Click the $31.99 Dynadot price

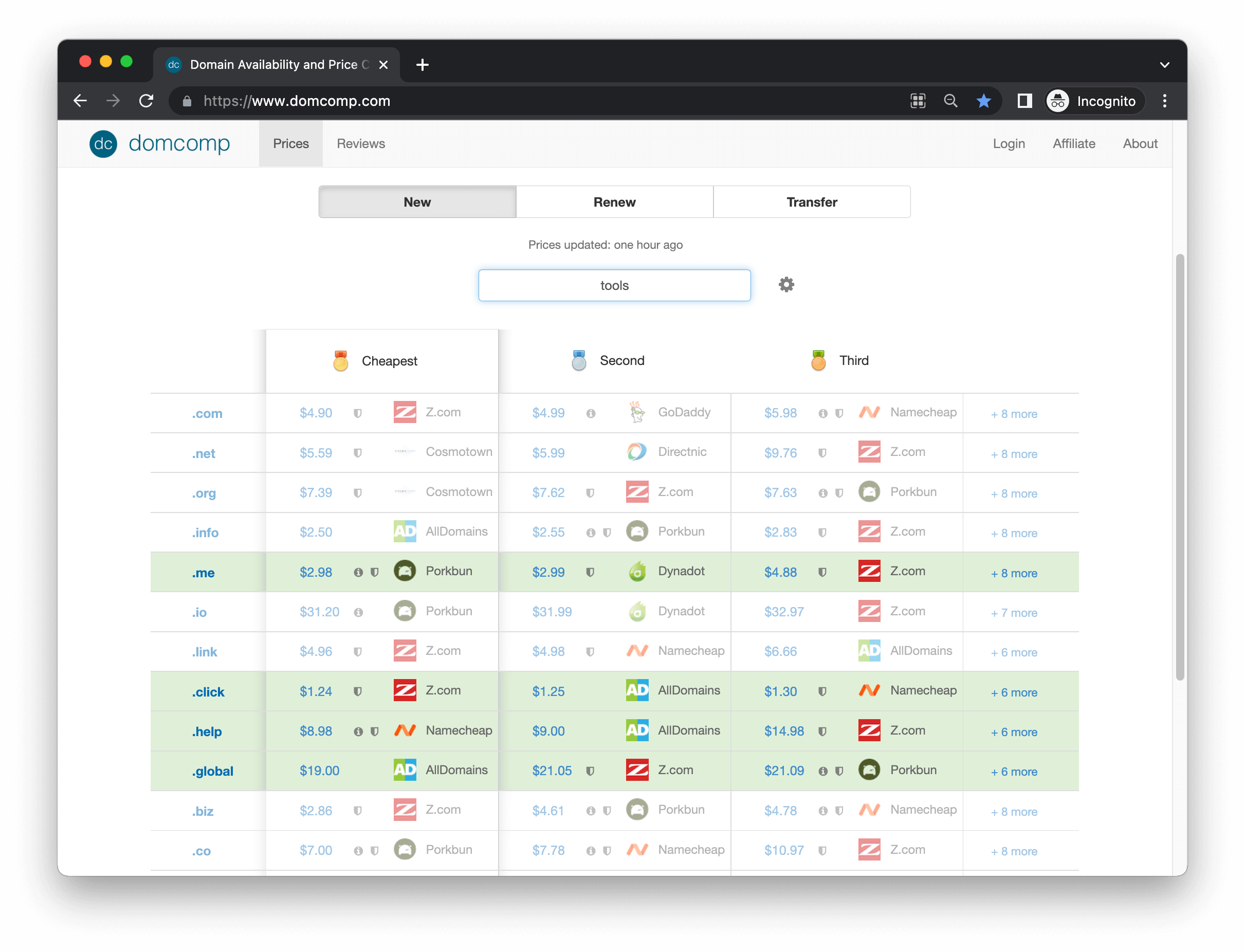point(552,612)
